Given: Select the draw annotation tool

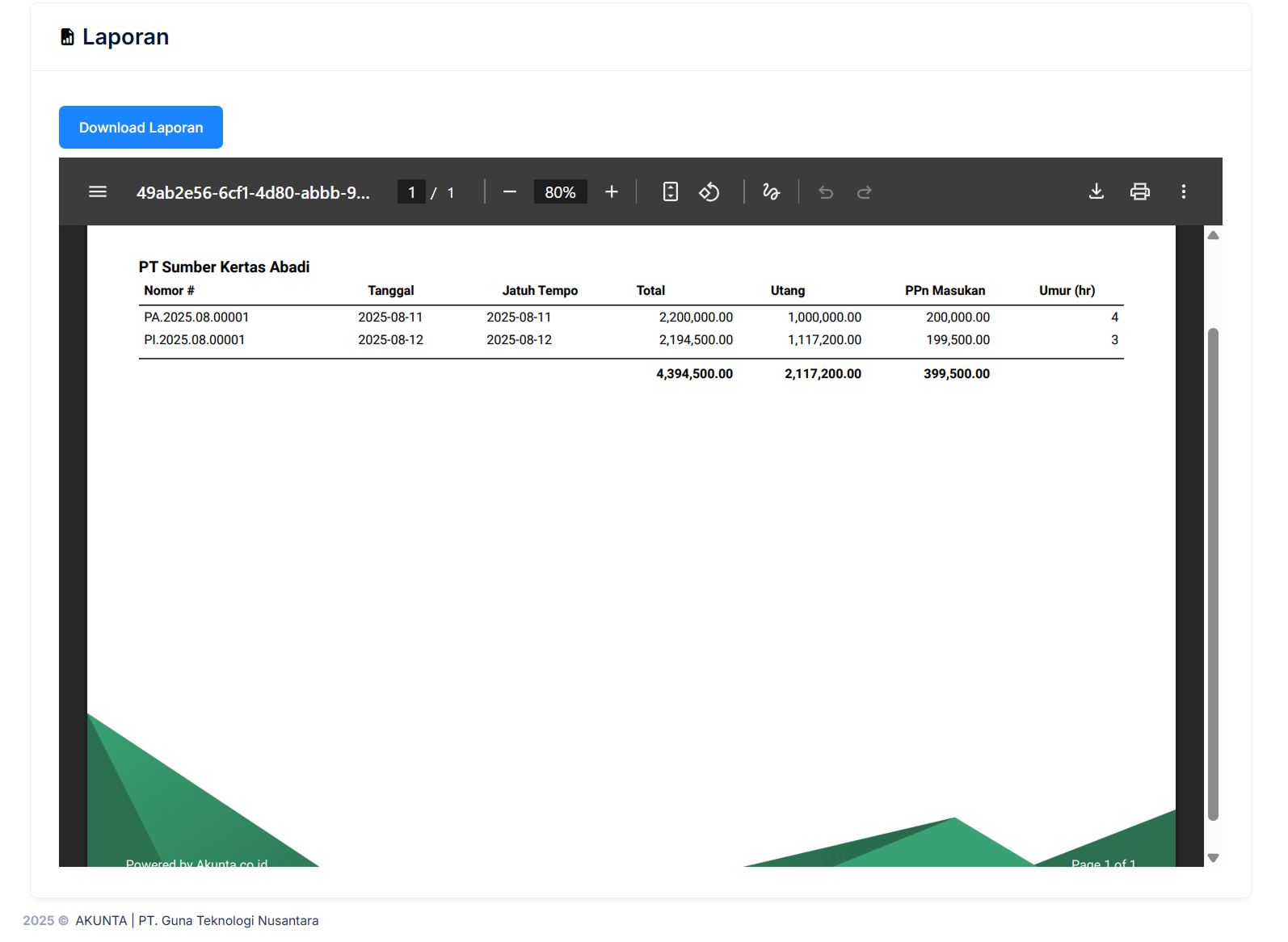Looking at the screenshot, I should point(771,192).
